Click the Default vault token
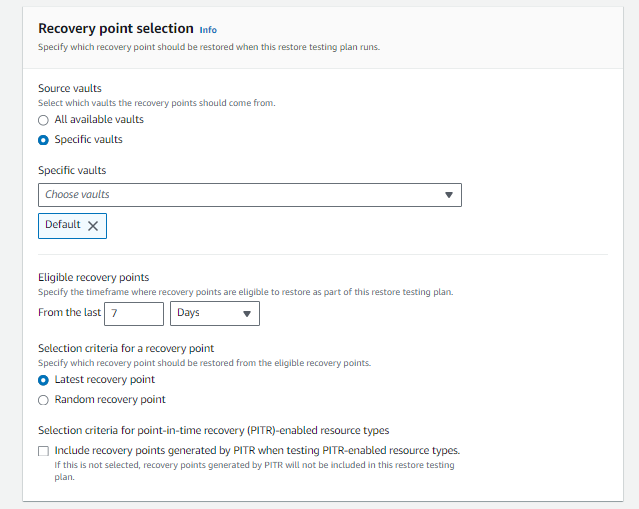Screen dimensions: 639x509 click(x=62, y=225)
